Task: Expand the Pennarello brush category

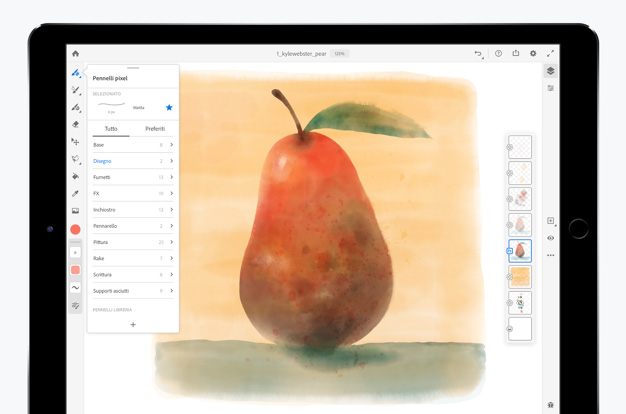Action: [133, 226]
